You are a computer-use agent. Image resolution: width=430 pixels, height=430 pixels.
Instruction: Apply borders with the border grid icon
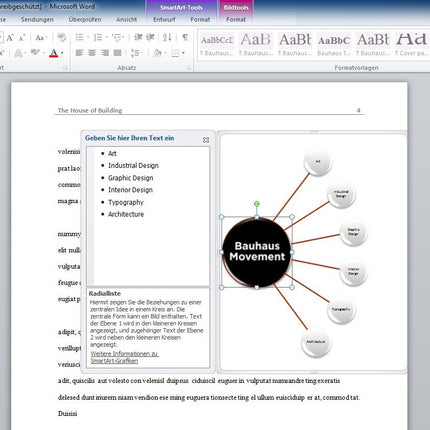click(175, 53)
